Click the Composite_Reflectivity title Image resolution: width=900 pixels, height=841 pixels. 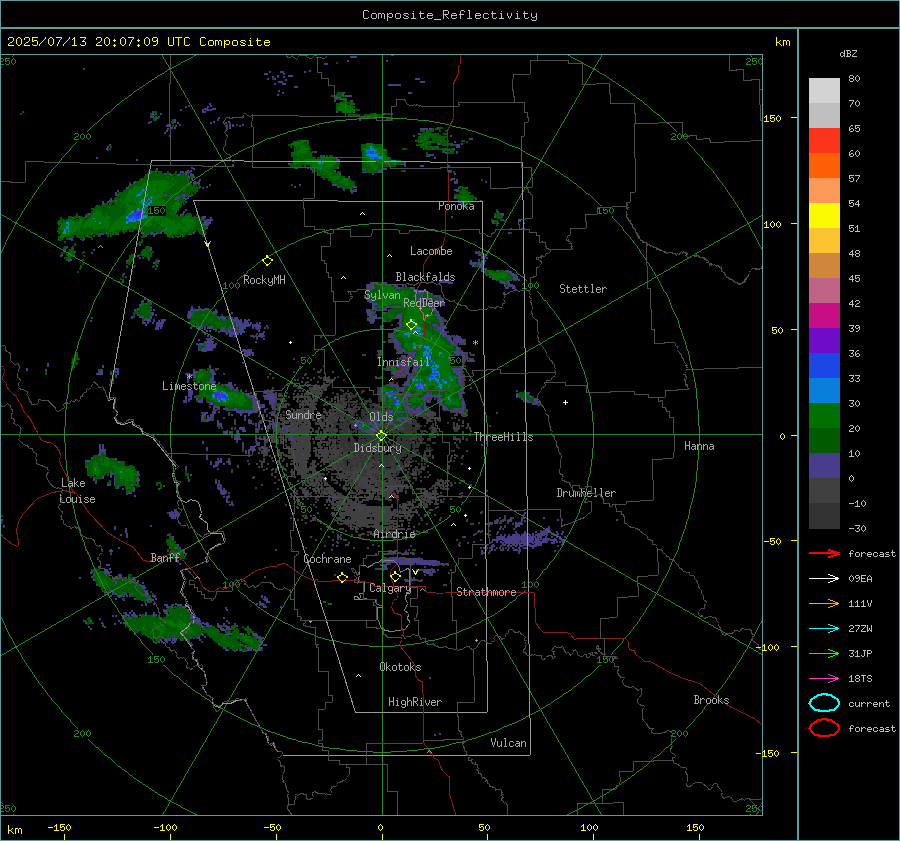pyautogui.click(x=450, y=15)
